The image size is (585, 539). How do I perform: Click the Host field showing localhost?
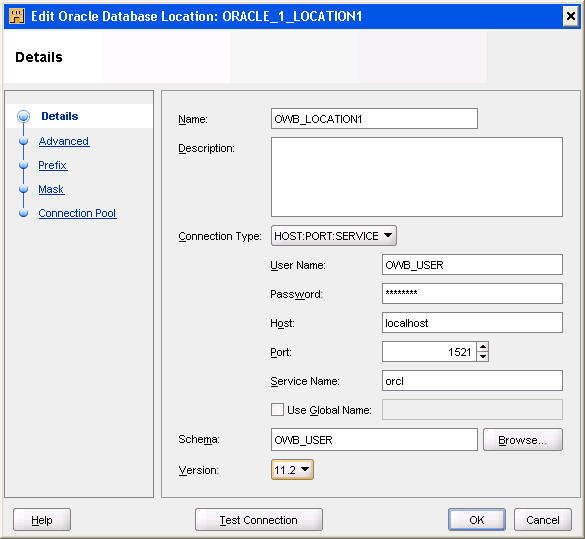point(472,322)
